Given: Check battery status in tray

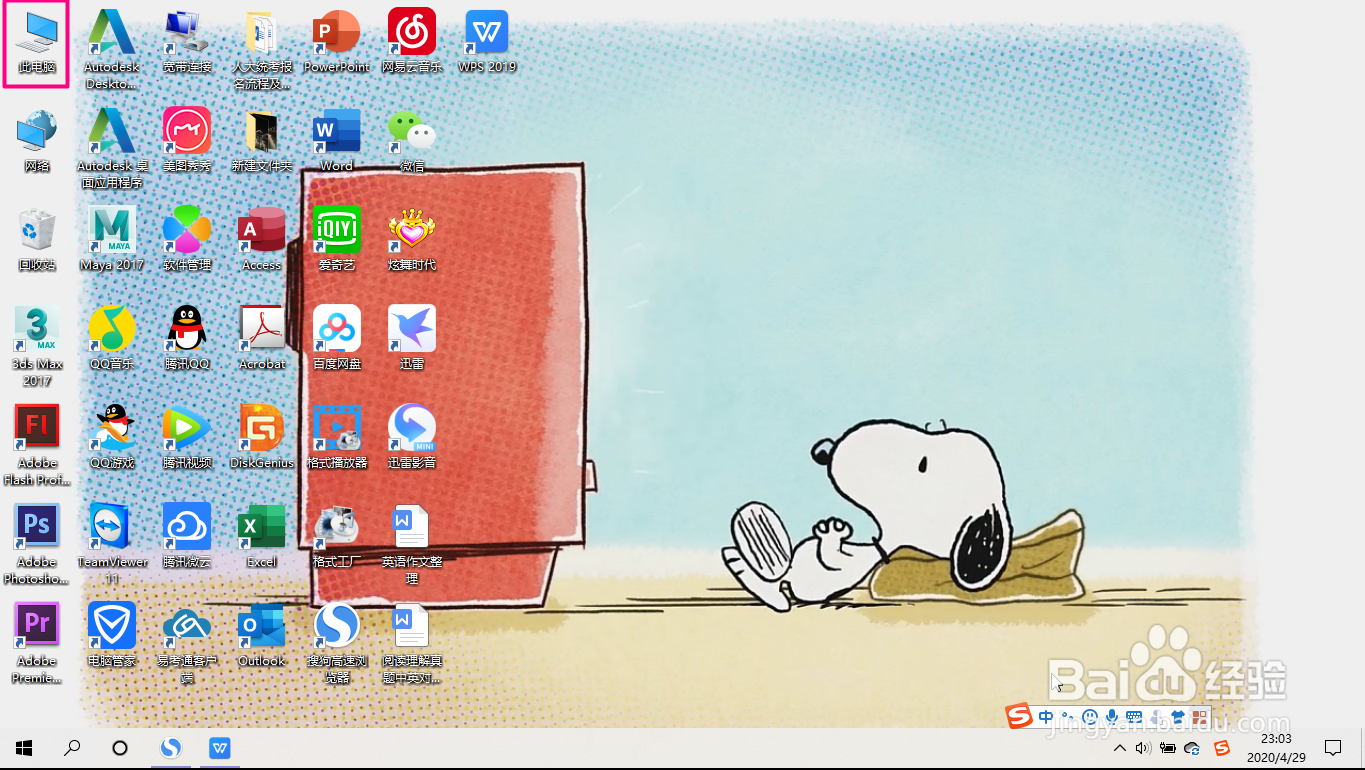Looking at the screenshot, I should [1167, 748].
